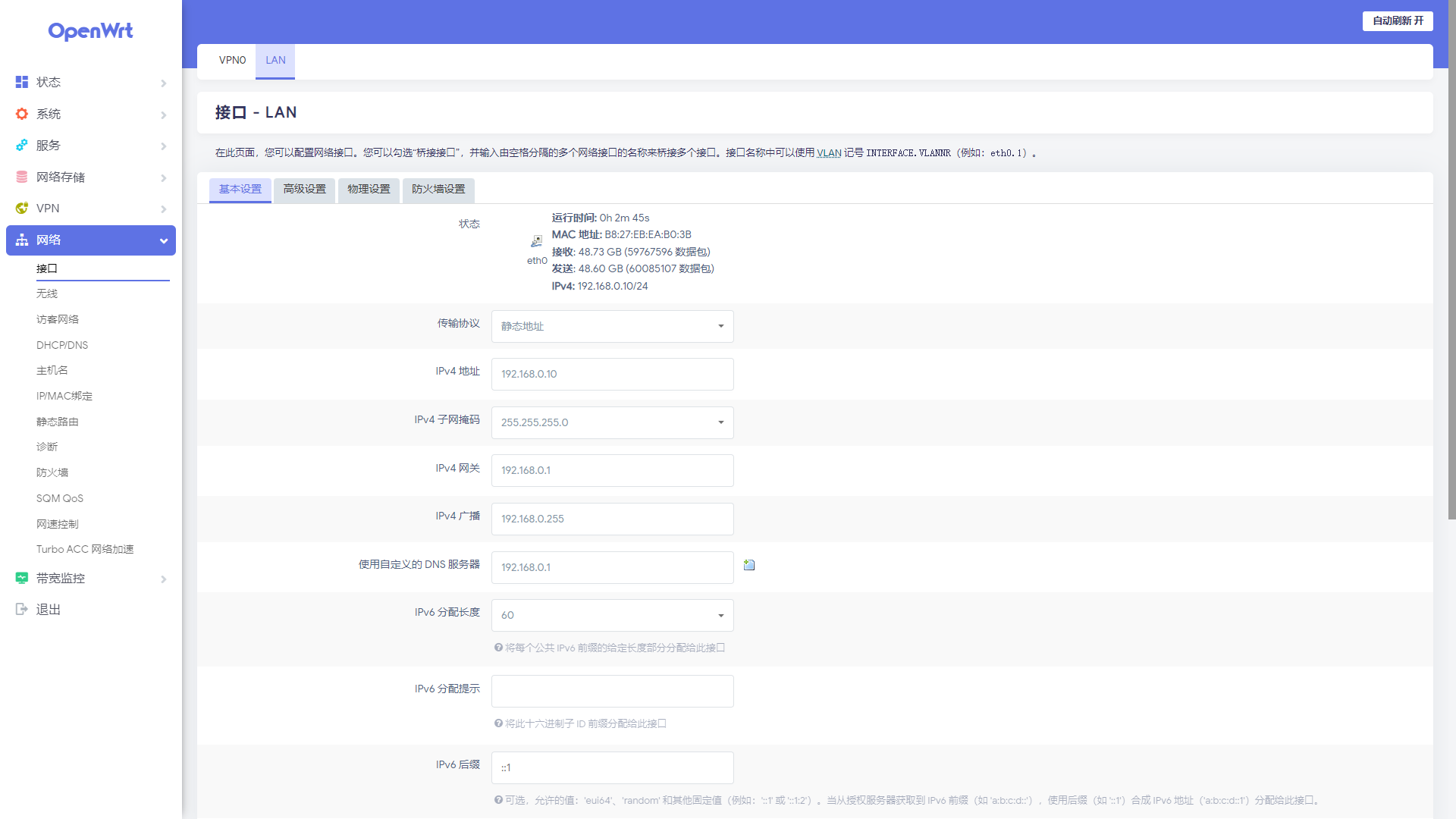Focus the IPv6 后缀 suffix field
This screenshot has width=1456, height=819.
[612, 767]
